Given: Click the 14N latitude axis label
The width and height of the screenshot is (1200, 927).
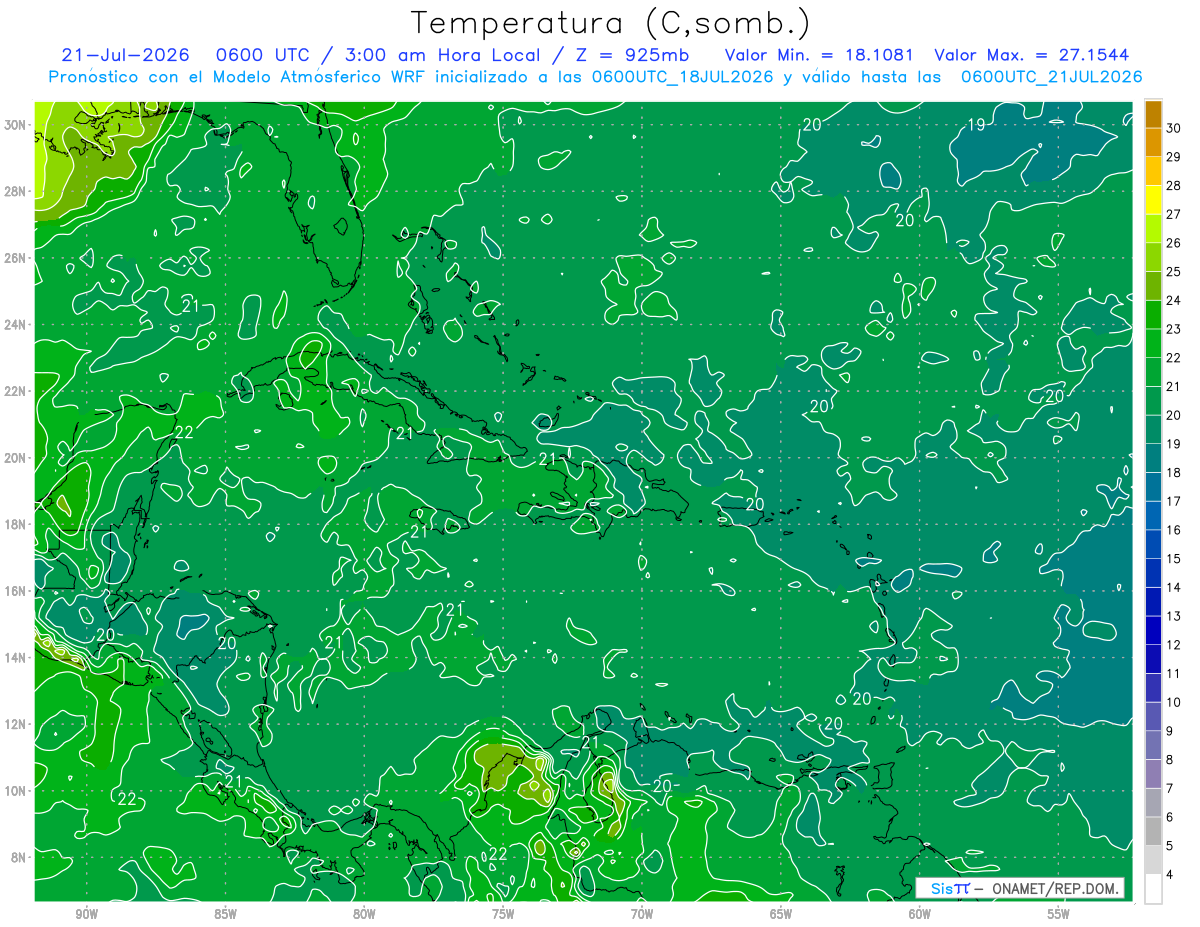Looking at the screenshot, I should (x=14, y=657).
